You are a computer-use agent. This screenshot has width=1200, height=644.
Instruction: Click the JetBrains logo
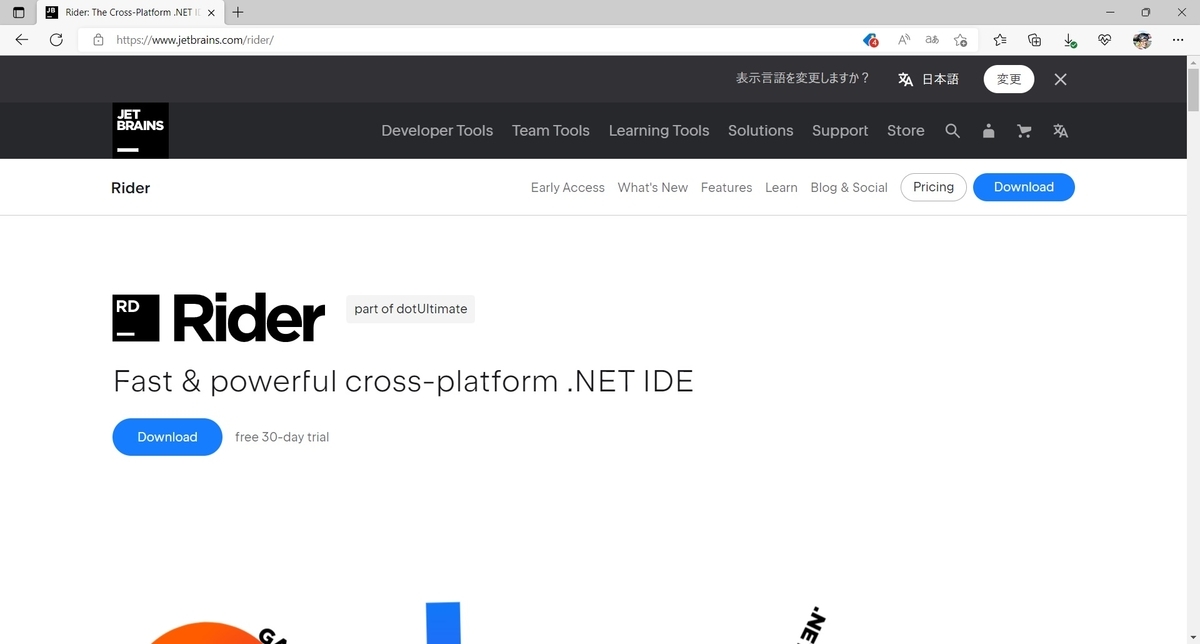pyautogui.click(x=140, y=130)
